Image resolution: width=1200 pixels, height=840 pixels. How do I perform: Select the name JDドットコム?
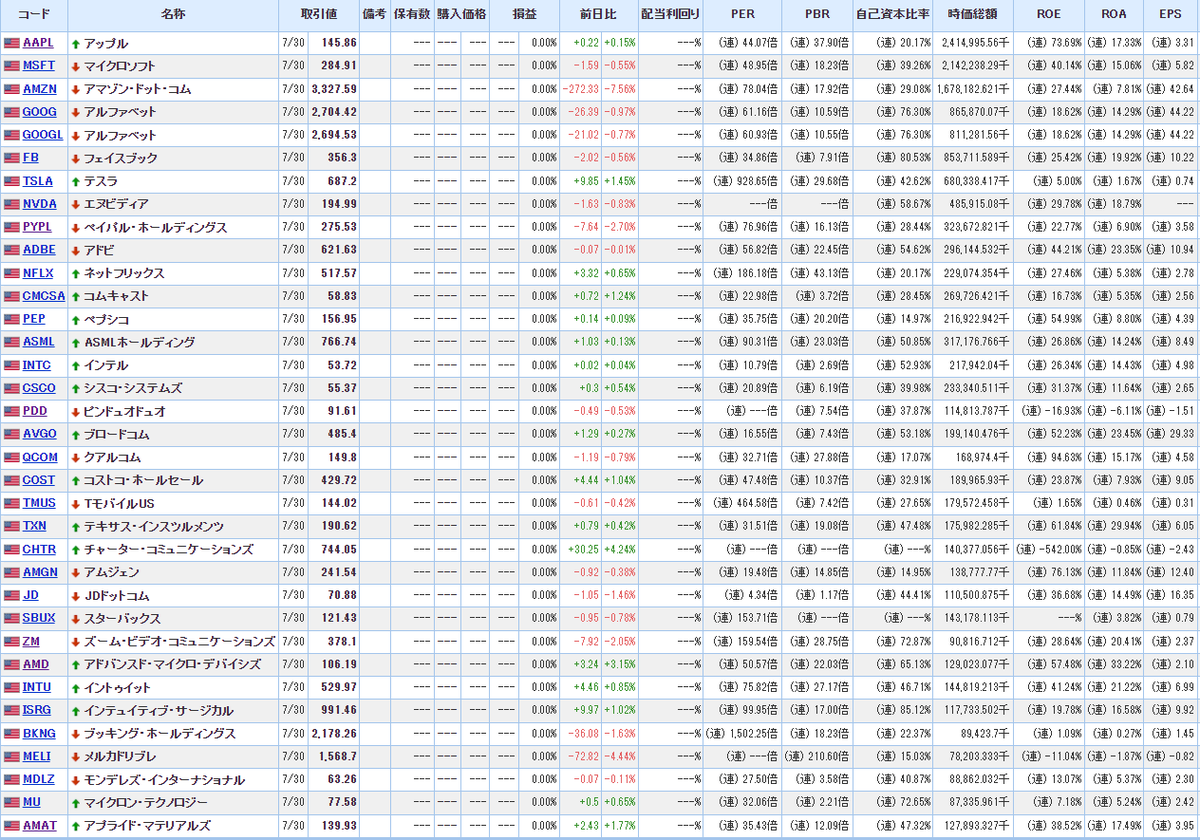point(117,595)
